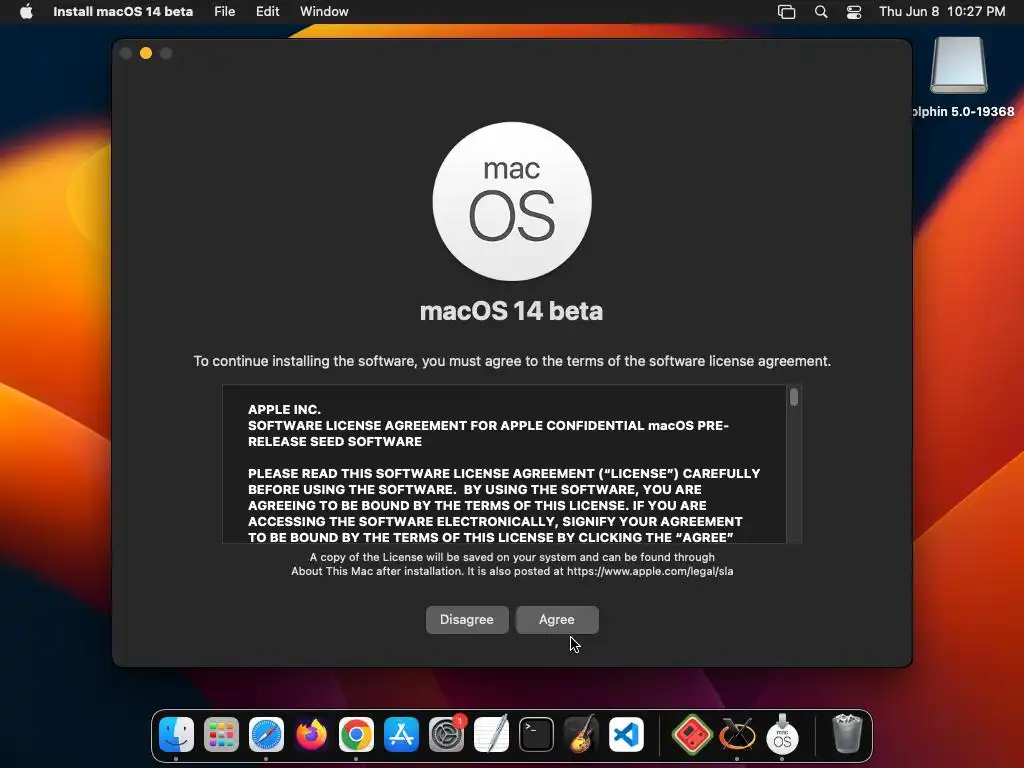Image resolution: width=1024 pixels, height=768 pixels.
Task: Open Stage Manager icon in menu bar
Action: (786, 12)
